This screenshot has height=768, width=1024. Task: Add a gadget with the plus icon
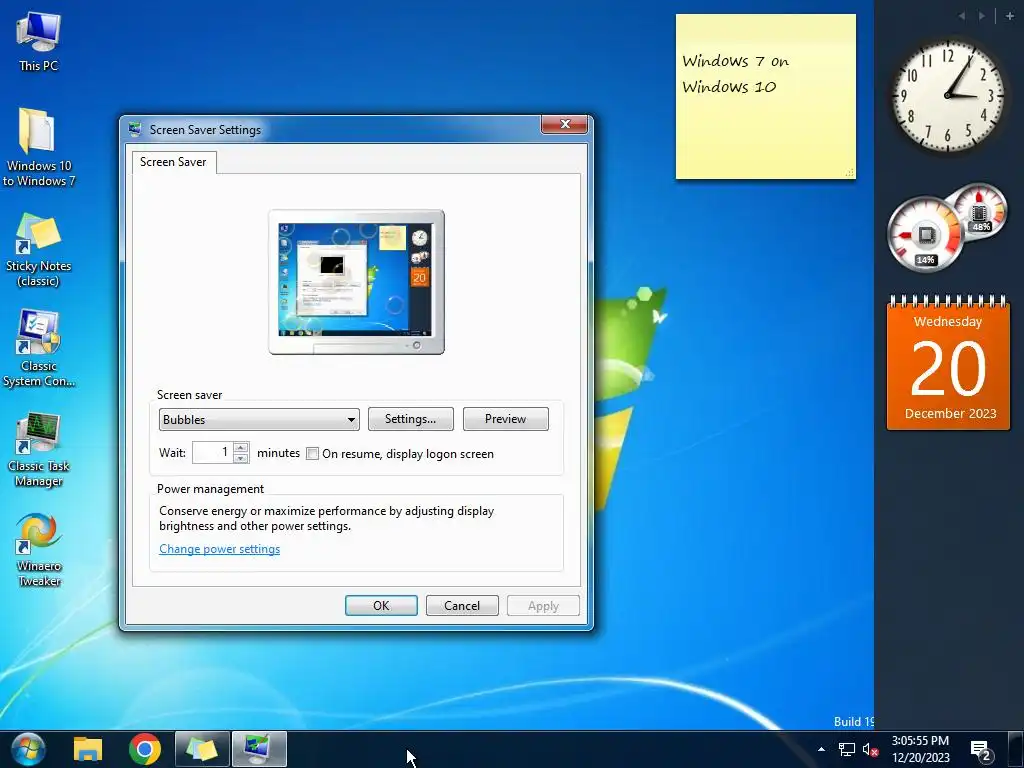tap(1009, 16)
